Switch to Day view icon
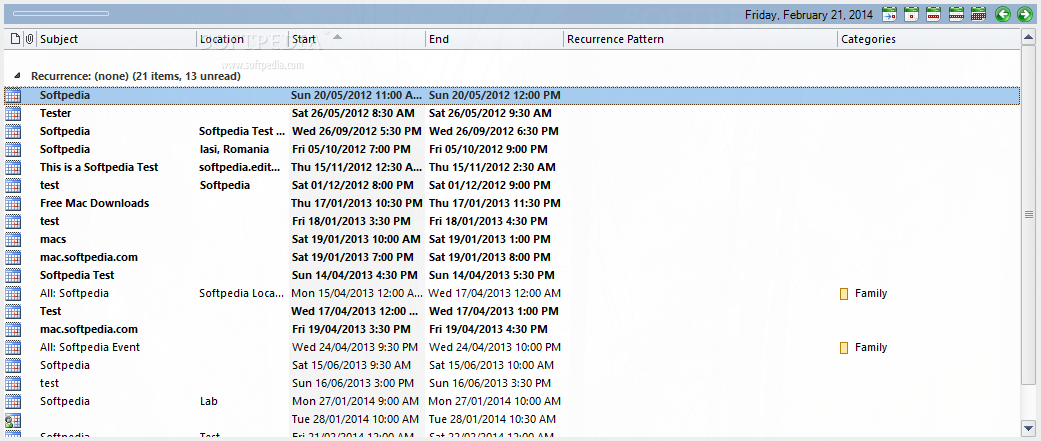This screenshot has height=441, width=1041. 912,14
